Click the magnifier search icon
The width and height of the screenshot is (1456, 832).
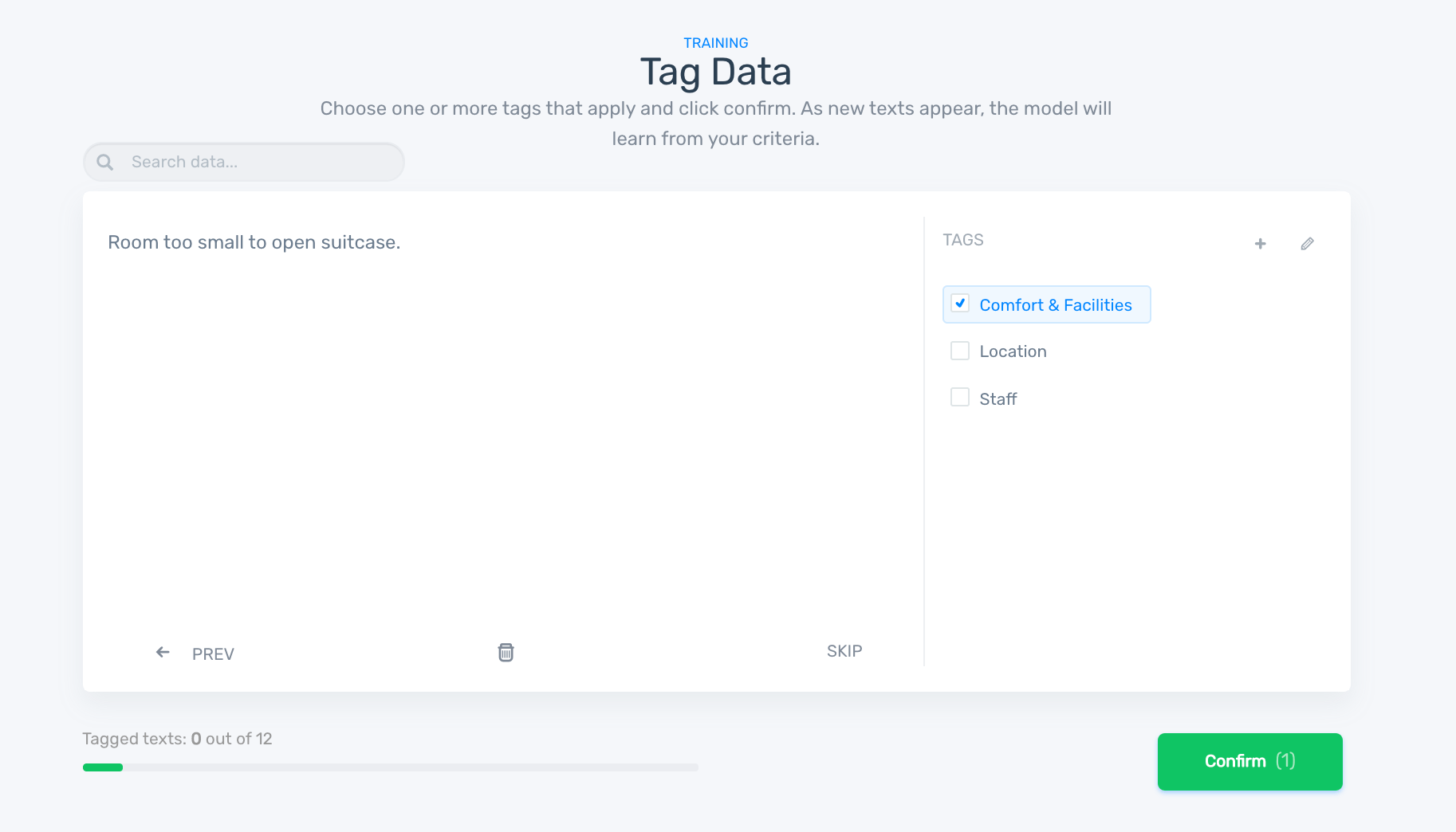pyautogui.click(x=104, y=163)
